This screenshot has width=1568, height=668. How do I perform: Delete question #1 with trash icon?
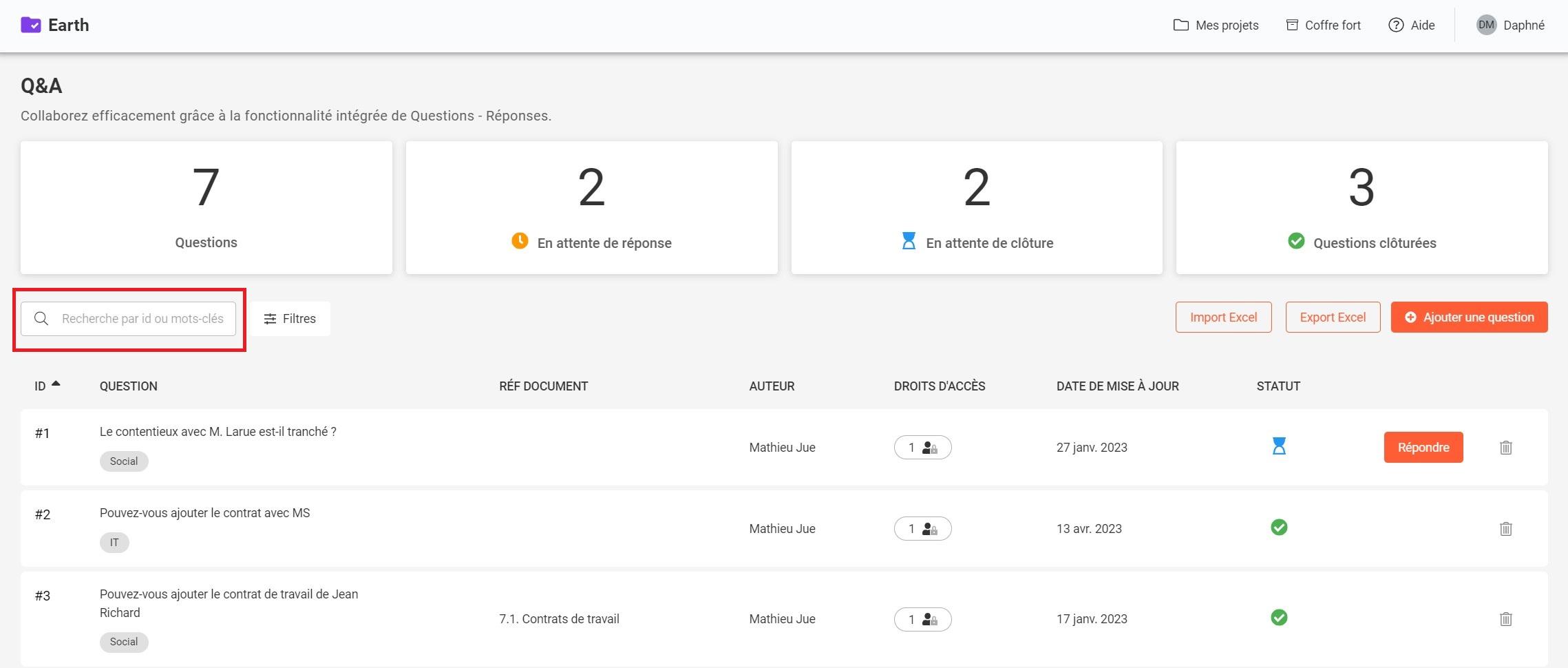click(x=1506, y=448)
